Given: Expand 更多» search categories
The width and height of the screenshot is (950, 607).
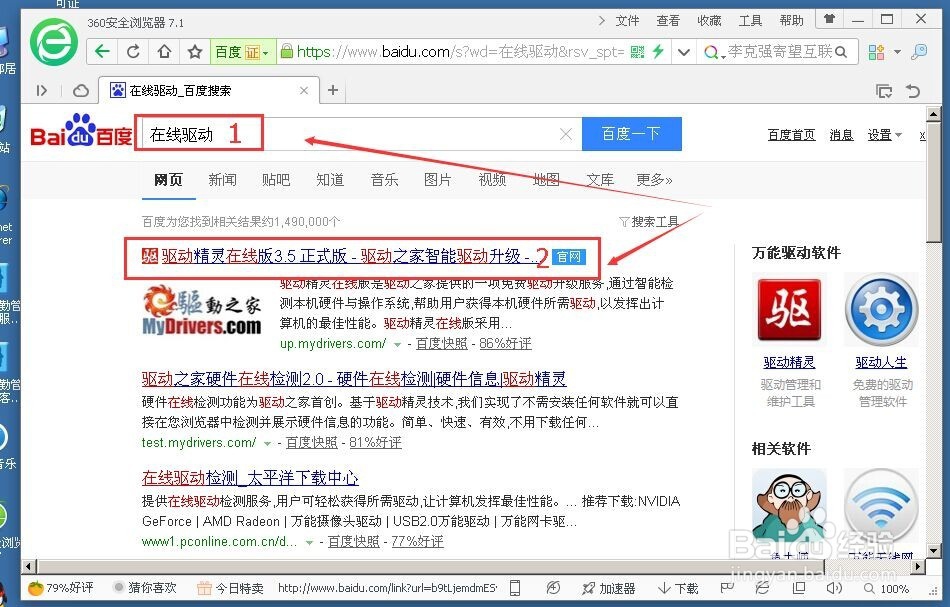Looking at the screenshot, I should (x=654, y=180).
